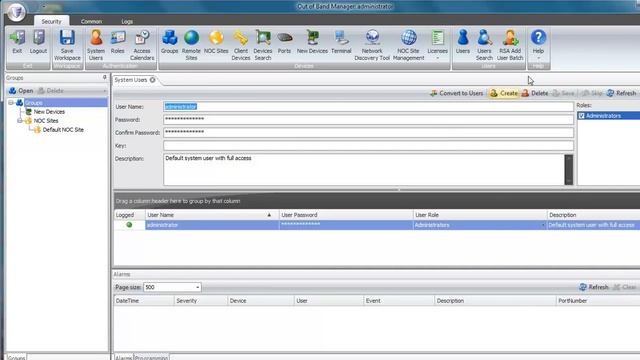The image size is (640, 360).
Task: Click Refresh in the Alarms panel
Action: (x=594, y=287)
